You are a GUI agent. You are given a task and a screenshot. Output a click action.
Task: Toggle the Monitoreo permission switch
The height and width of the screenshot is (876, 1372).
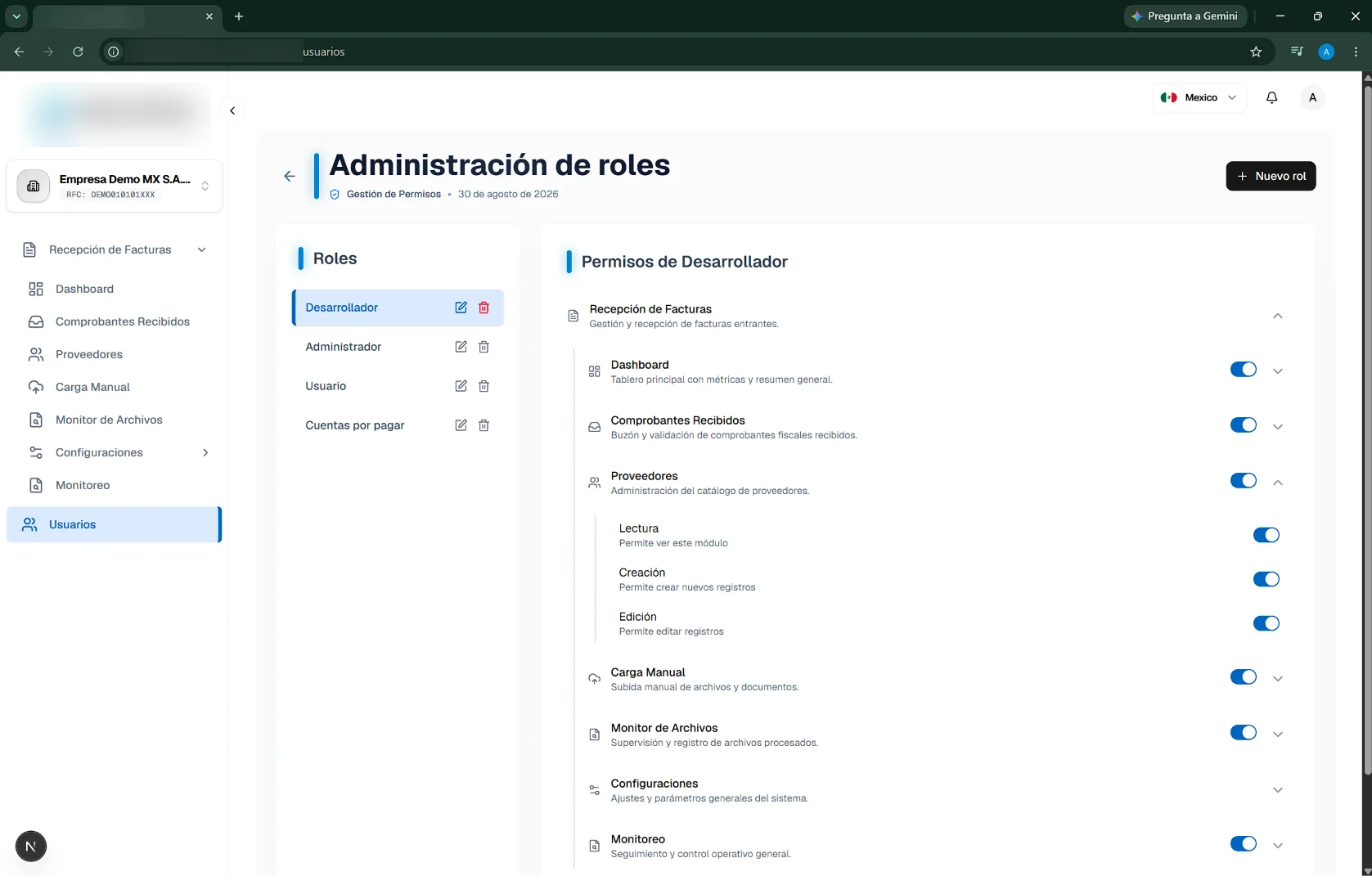tap(1243, 844)
